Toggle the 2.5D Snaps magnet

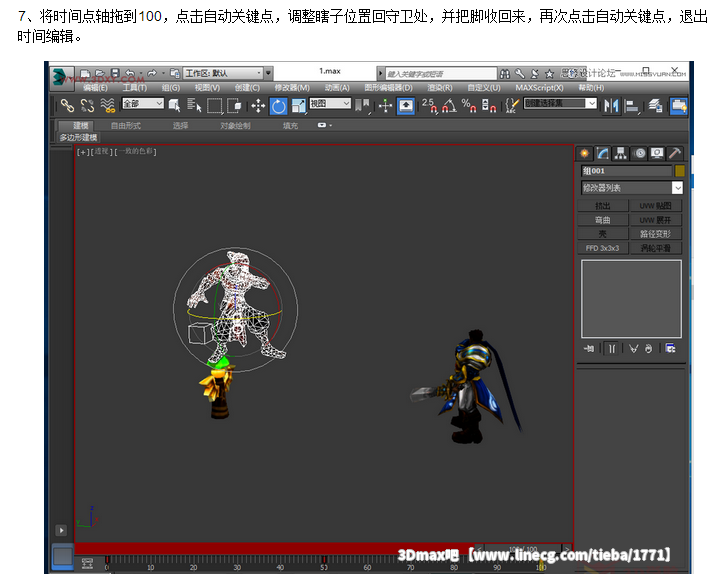tap(429, 105)
